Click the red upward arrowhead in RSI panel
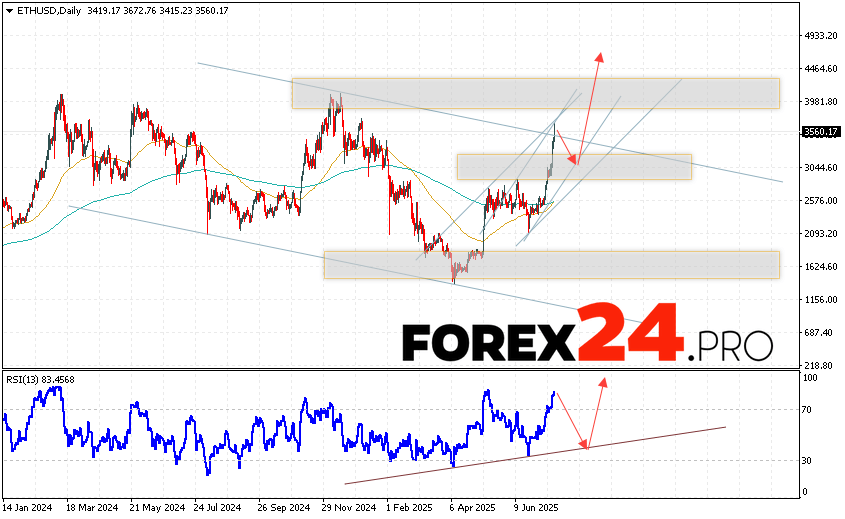 coord(602,382)
